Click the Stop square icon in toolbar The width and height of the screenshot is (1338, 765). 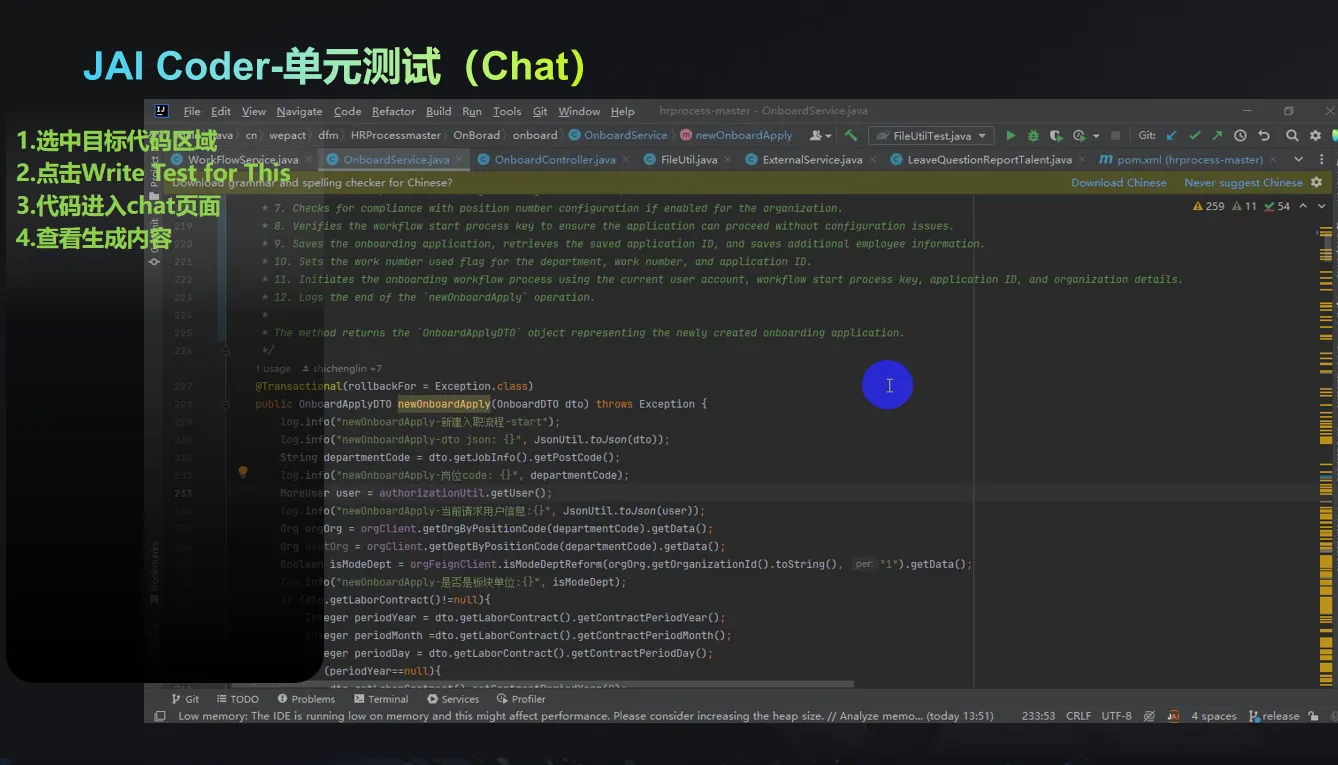tap(1115, 135)
